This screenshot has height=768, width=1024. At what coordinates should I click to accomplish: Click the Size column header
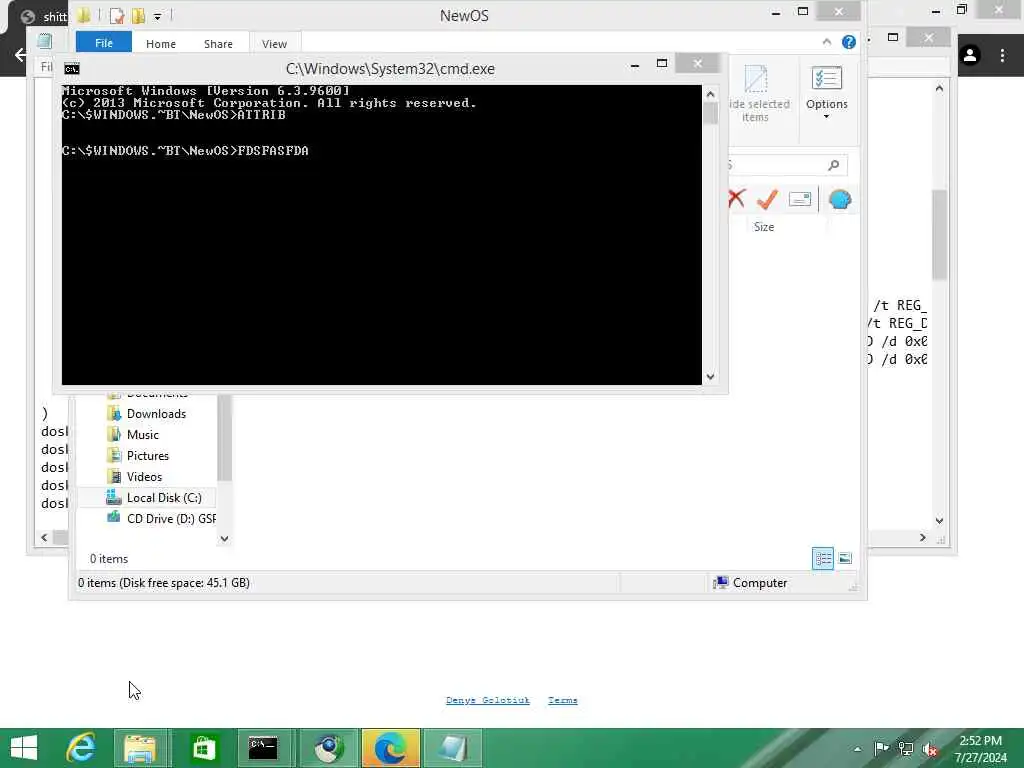pos(764,227)
